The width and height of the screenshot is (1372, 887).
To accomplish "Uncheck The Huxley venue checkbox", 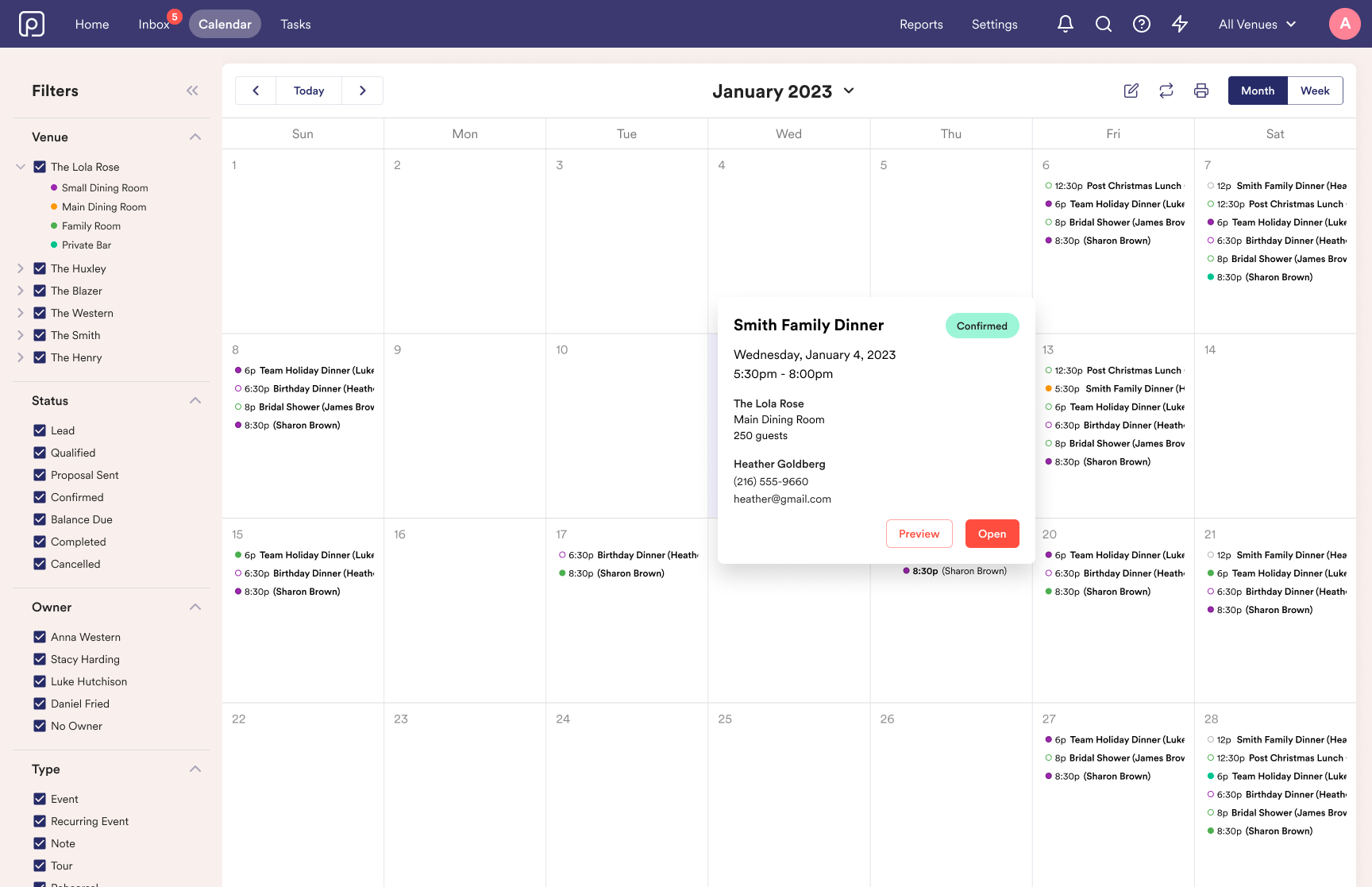I will pyautogui.click(x=40, y=268).
